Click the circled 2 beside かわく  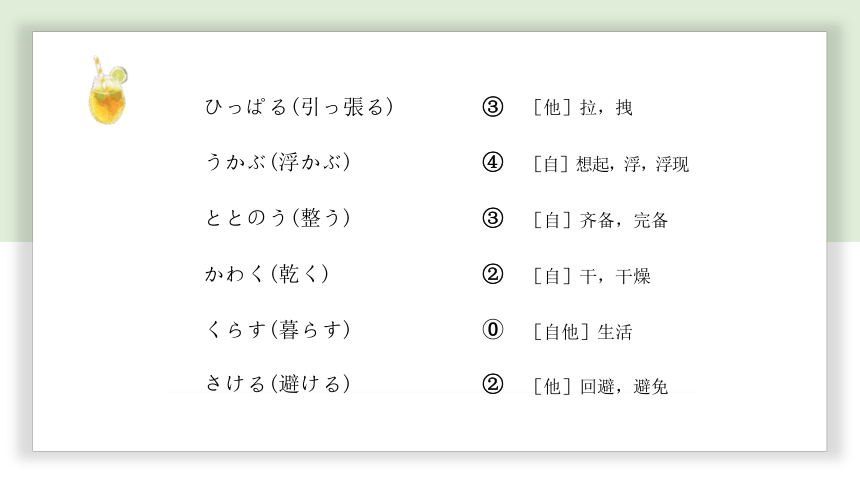coord(493,274)
